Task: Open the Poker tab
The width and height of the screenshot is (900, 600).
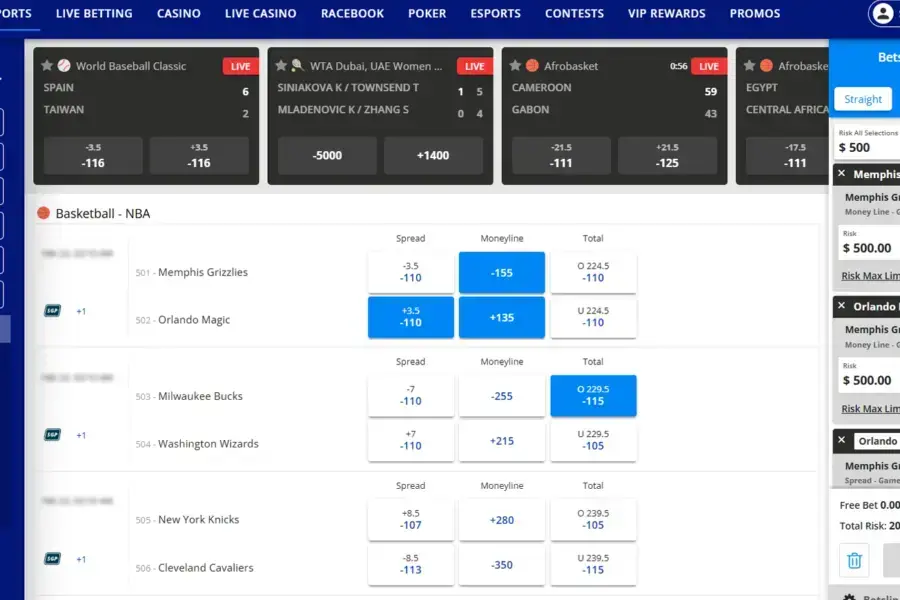Action: tap(427, 13)
